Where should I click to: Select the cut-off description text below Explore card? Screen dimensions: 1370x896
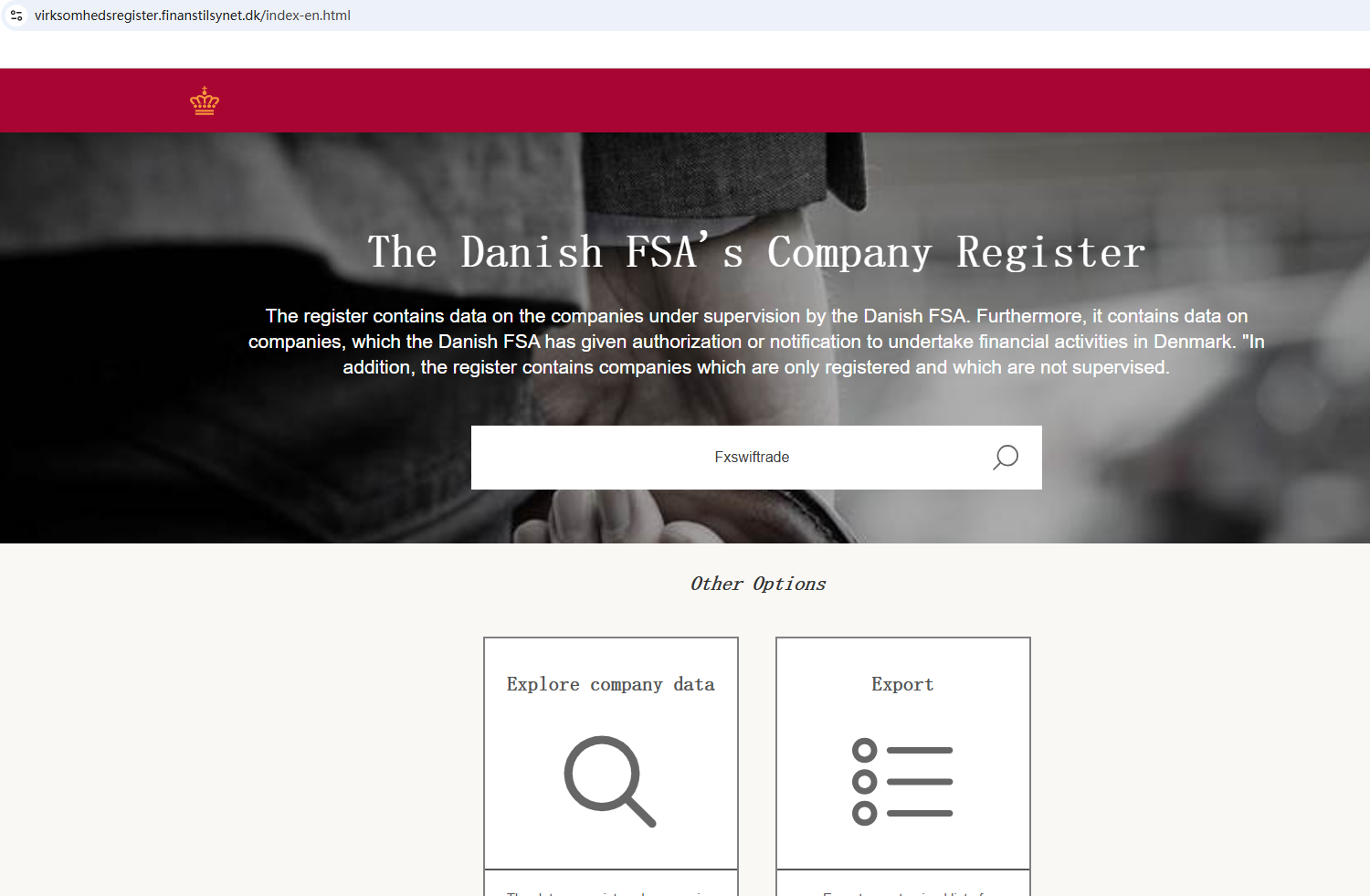(611, 891)
